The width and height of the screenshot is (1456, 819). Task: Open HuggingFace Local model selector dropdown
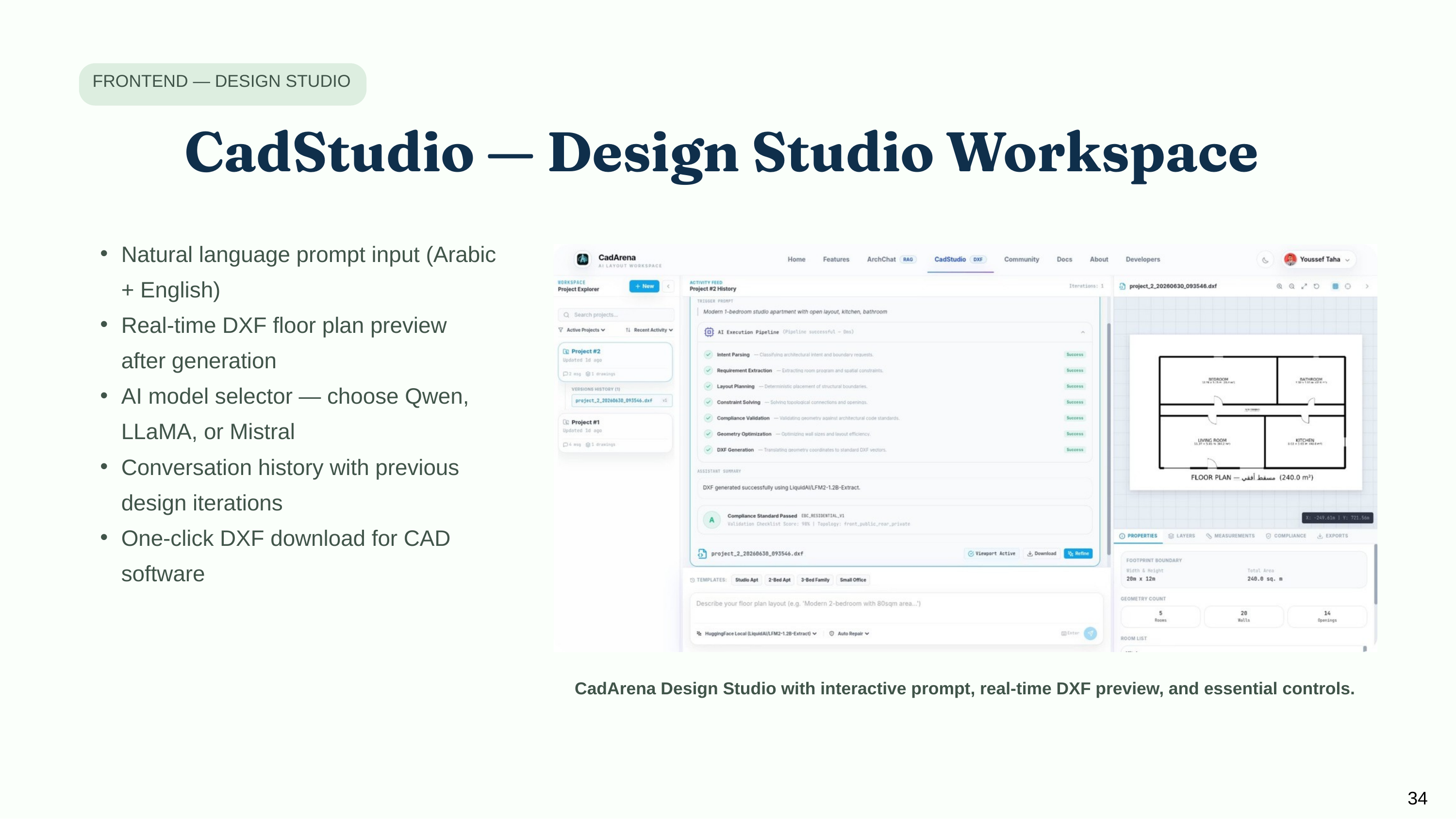coord(757,634)
